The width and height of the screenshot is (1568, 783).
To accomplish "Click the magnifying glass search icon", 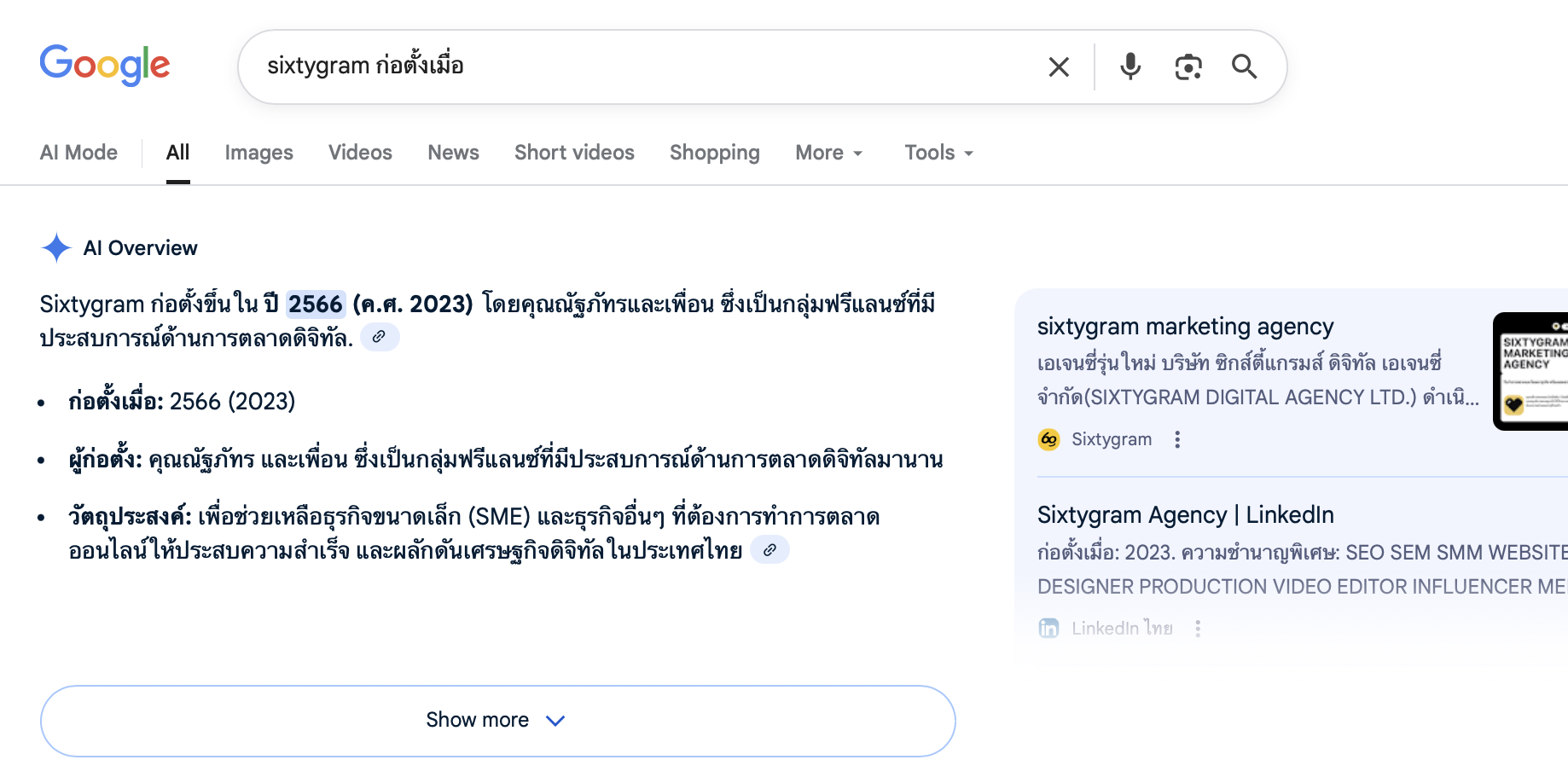I will point(1244,67).
